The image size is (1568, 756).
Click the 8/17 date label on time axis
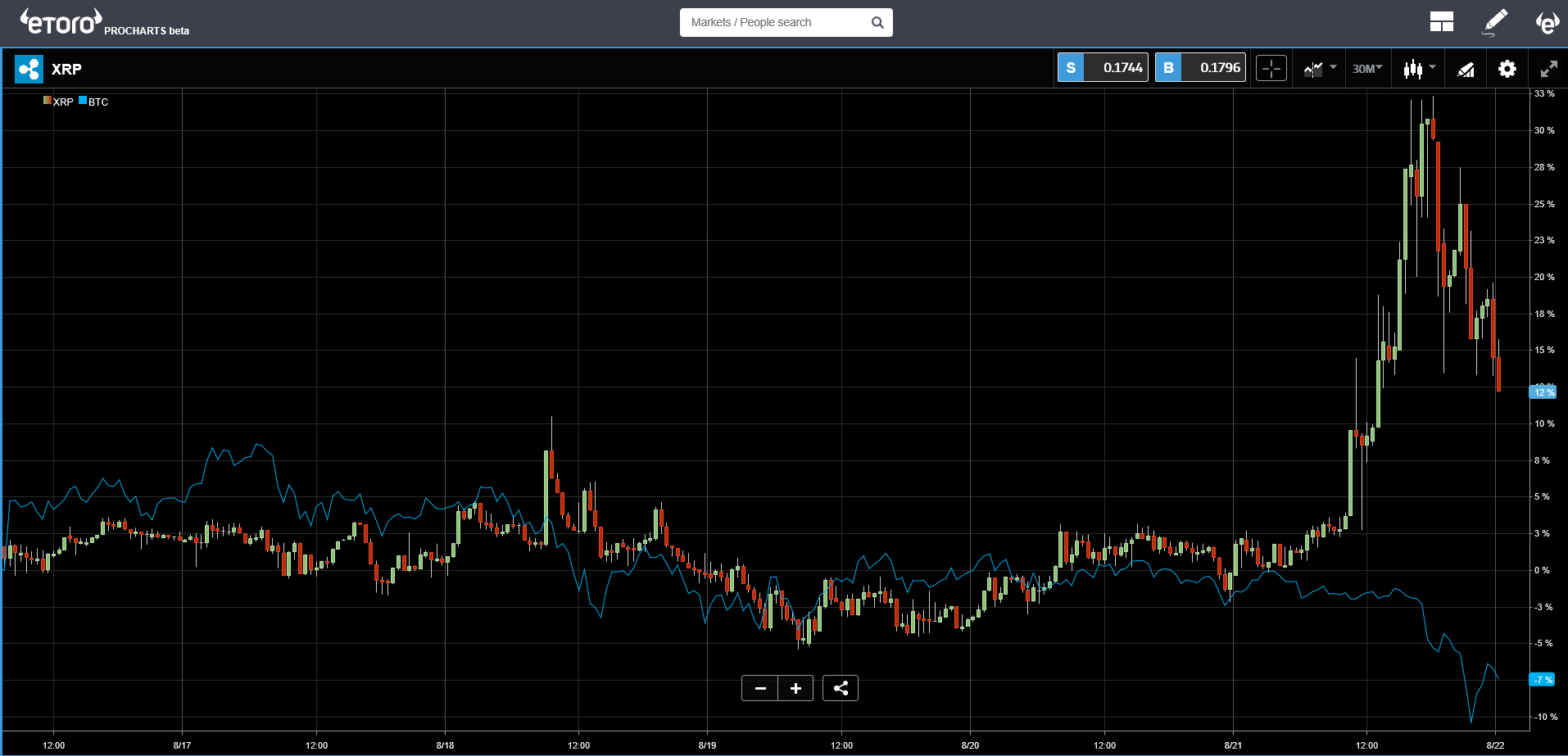(182, 745)
